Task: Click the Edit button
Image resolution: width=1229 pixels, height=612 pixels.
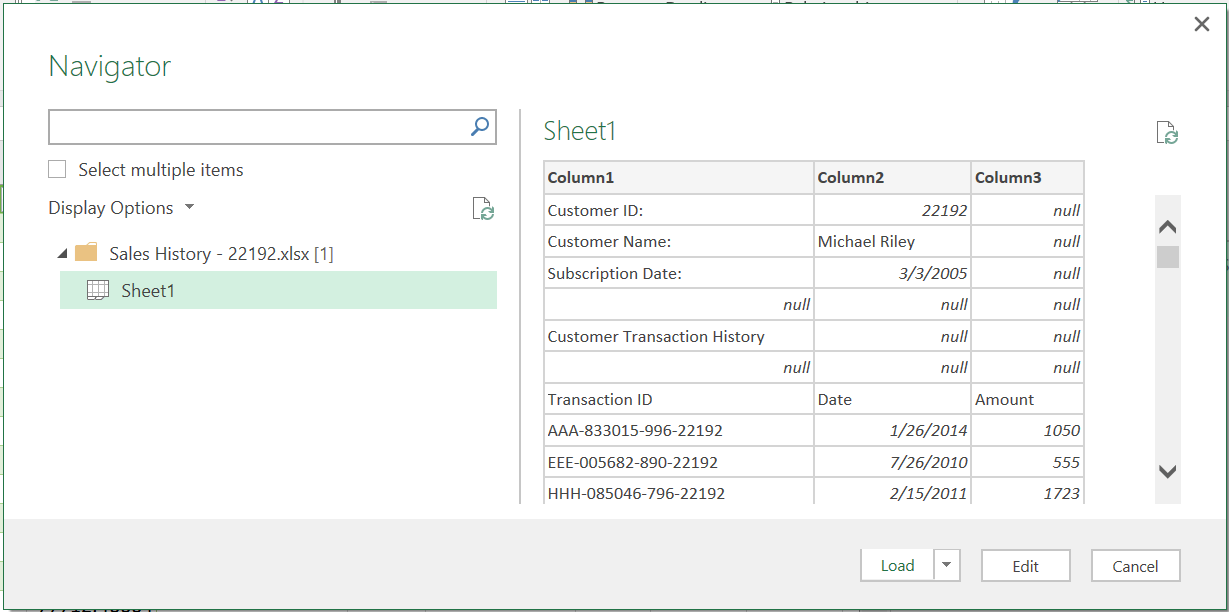Action: point(1026,566)
